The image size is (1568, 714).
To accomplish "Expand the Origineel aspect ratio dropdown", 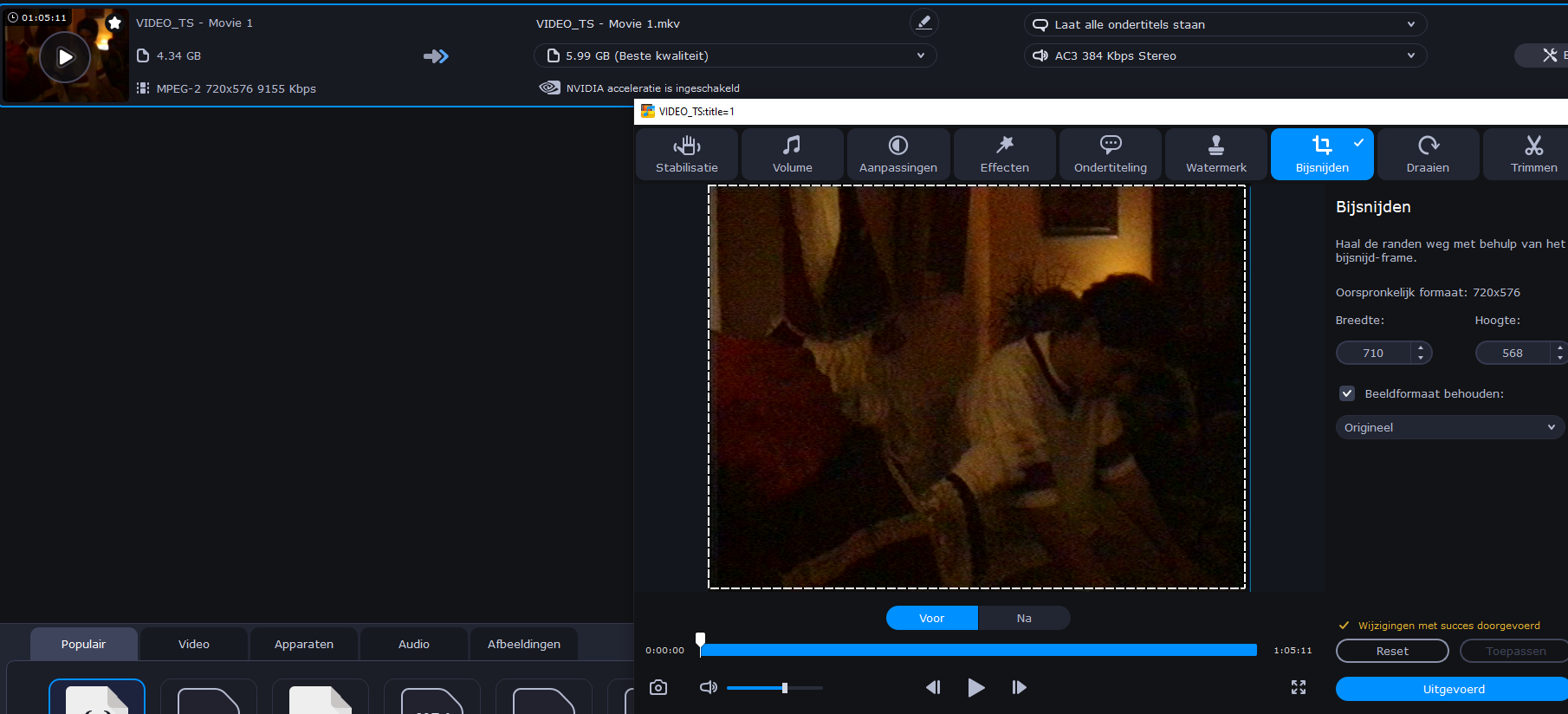I will 1449,427.
